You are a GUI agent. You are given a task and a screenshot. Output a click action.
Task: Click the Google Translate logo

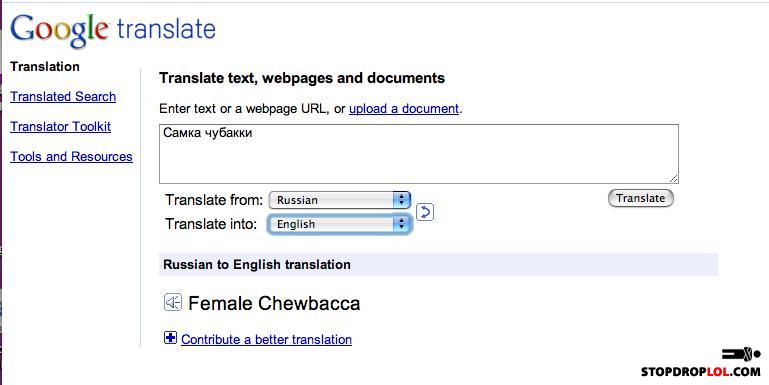tap(113, 30)
